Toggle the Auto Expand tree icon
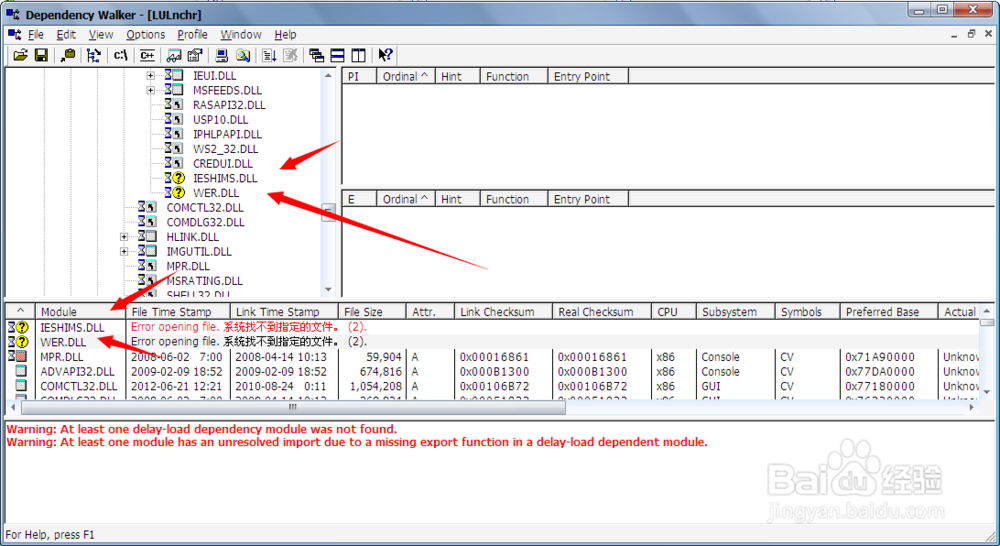1000x546 pixels. tap(94, 55)
